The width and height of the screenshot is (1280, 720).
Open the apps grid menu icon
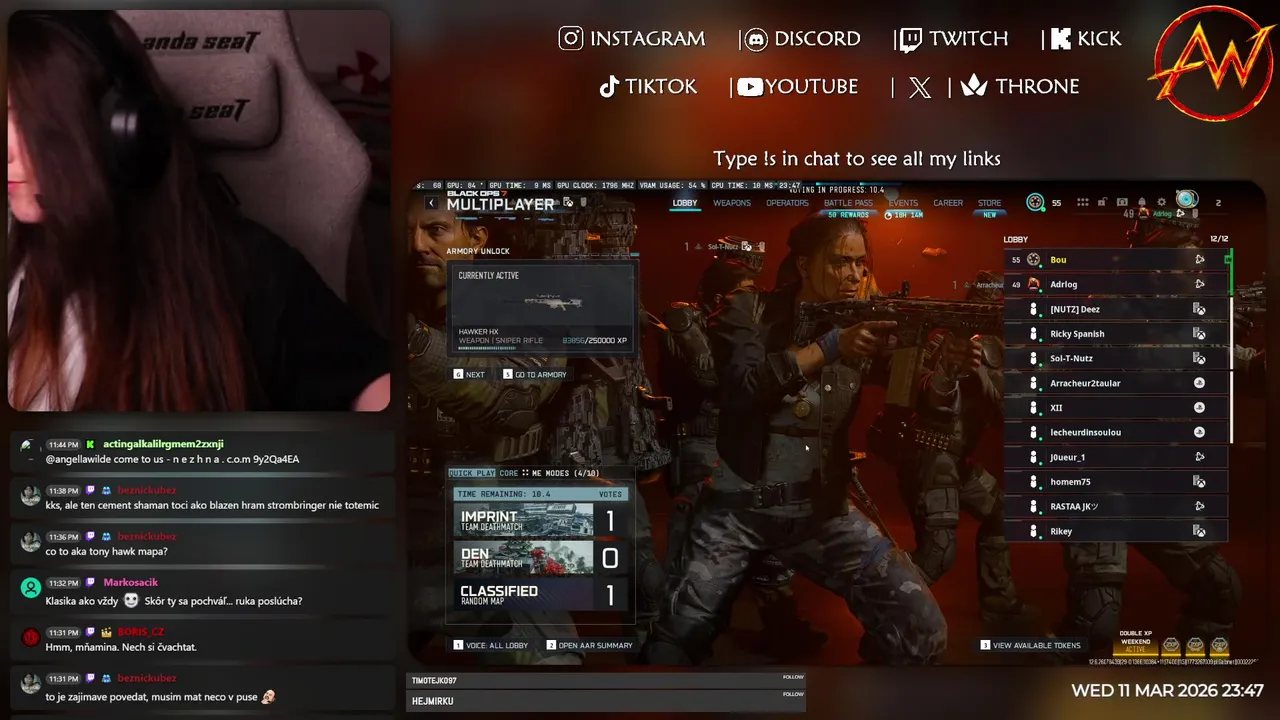pos(1082,202)
